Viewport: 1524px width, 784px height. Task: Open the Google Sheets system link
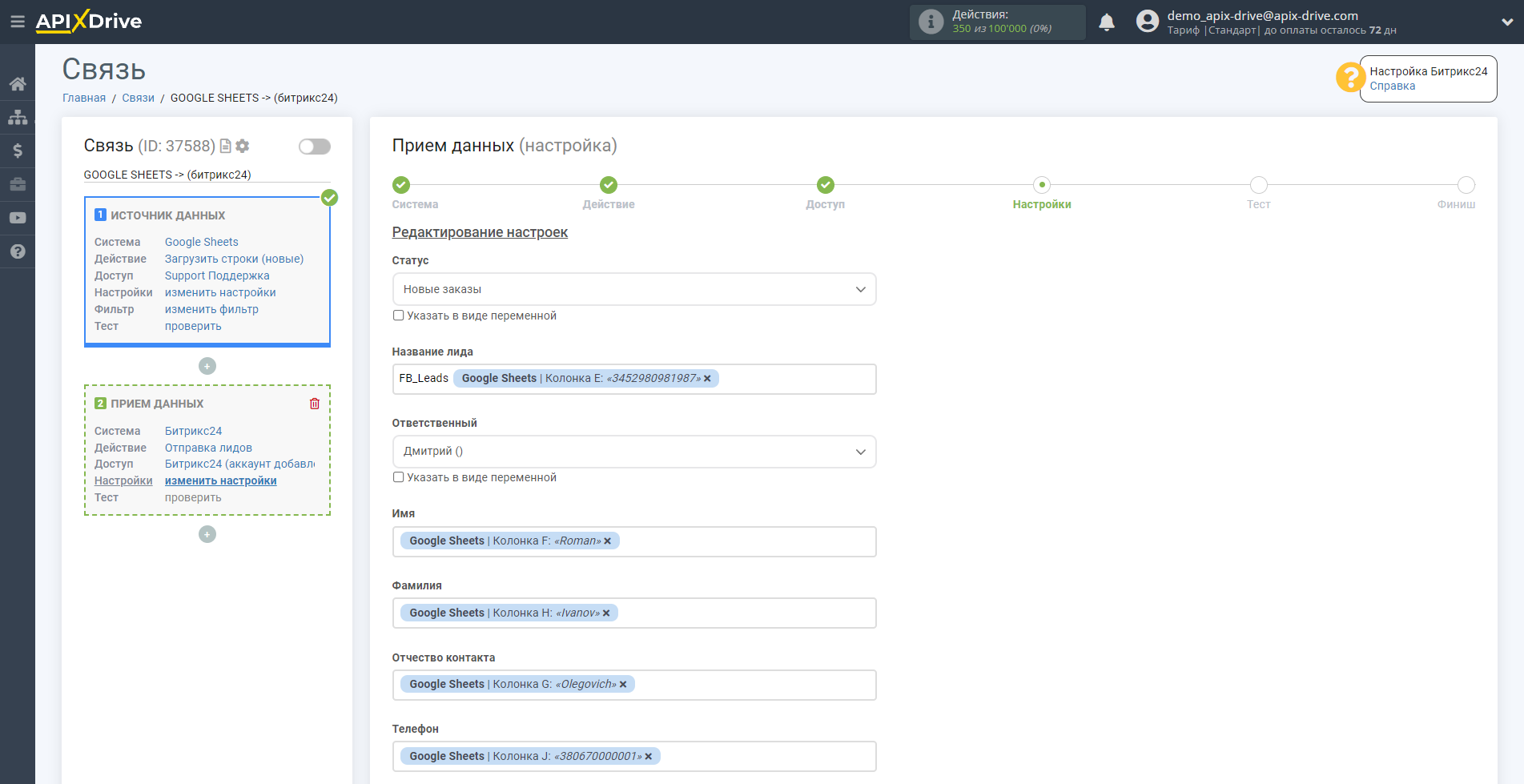(x=202, y=242)
